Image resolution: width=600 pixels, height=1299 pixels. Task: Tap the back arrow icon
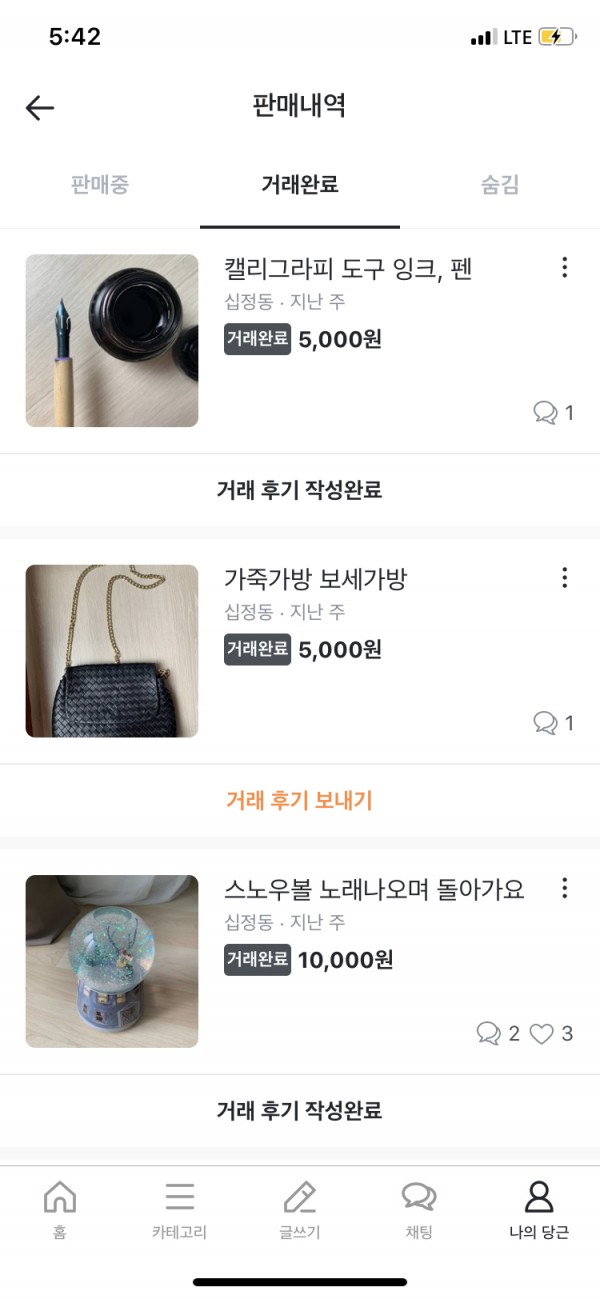point(40,108)
